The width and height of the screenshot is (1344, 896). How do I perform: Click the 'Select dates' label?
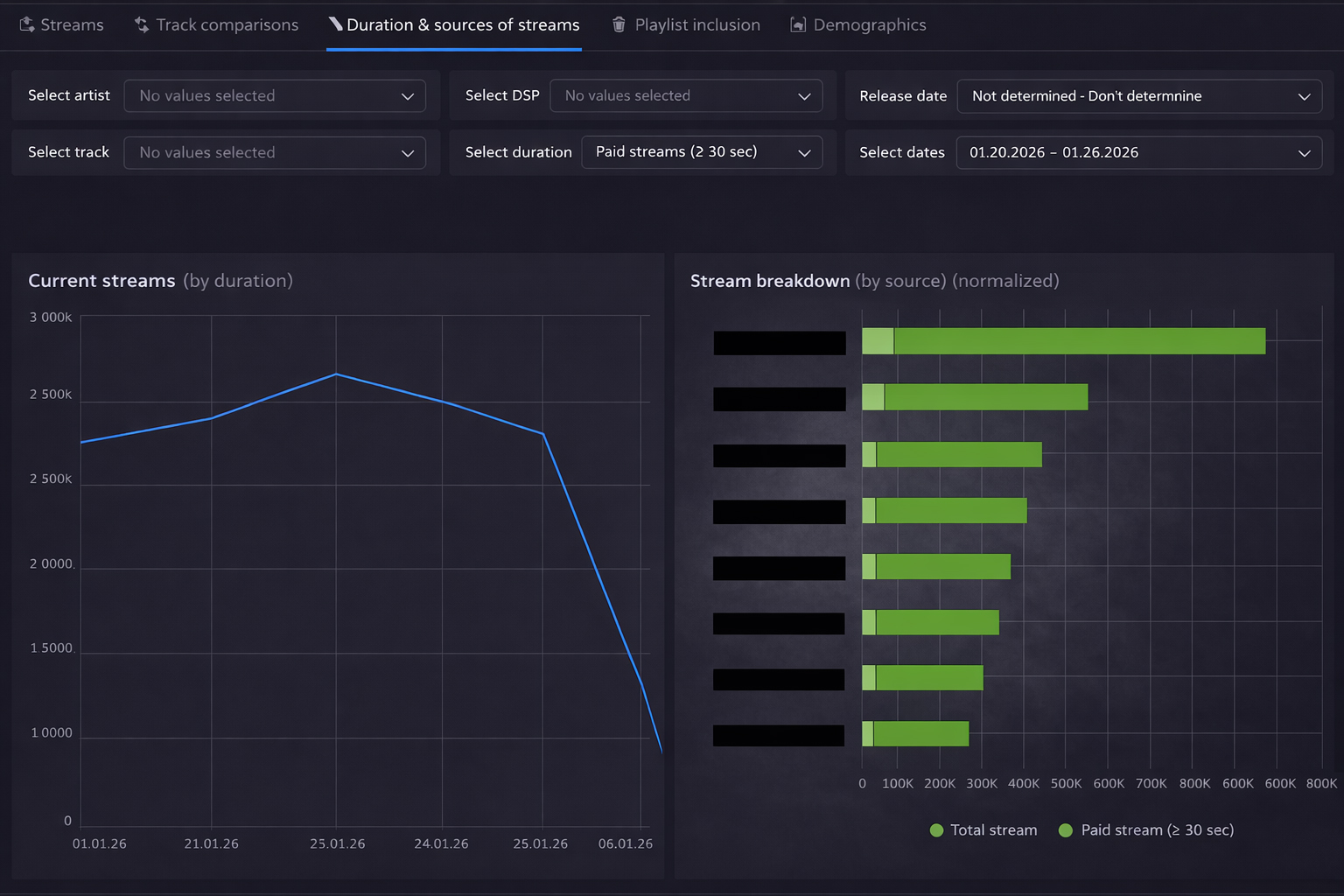[x=902, y=152]
